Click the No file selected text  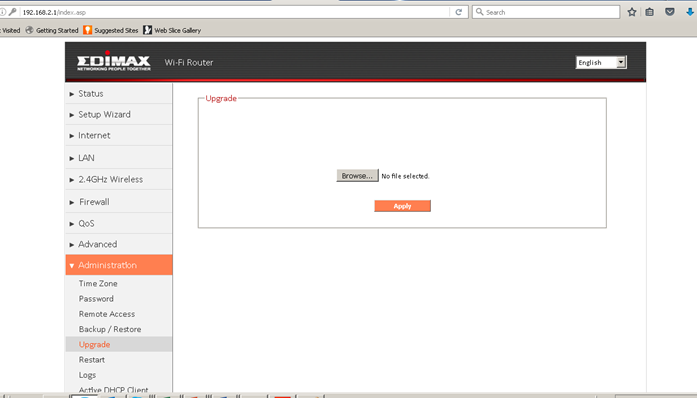pyautogui.click(x=405, y=176)
